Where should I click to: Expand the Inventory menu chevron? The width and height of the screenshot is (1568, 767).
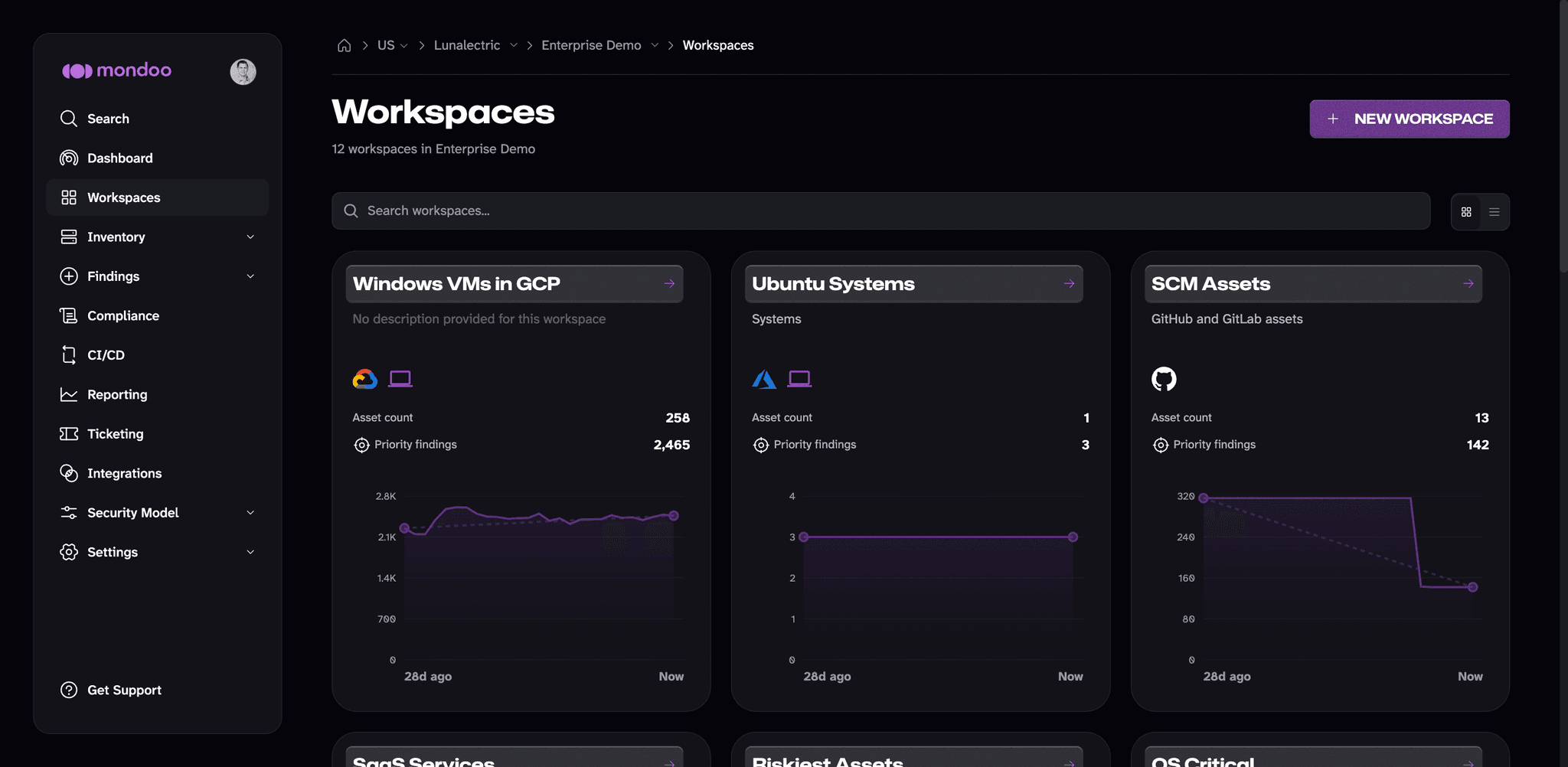point(250,237)
